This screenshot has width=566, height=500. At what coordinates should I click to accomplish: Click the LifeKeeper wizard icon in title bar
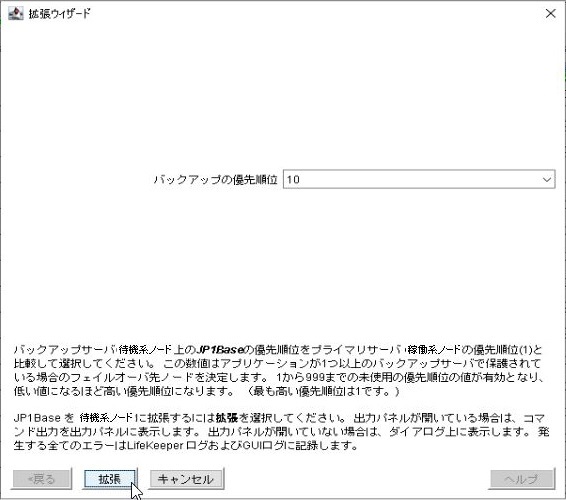[16, 13]
